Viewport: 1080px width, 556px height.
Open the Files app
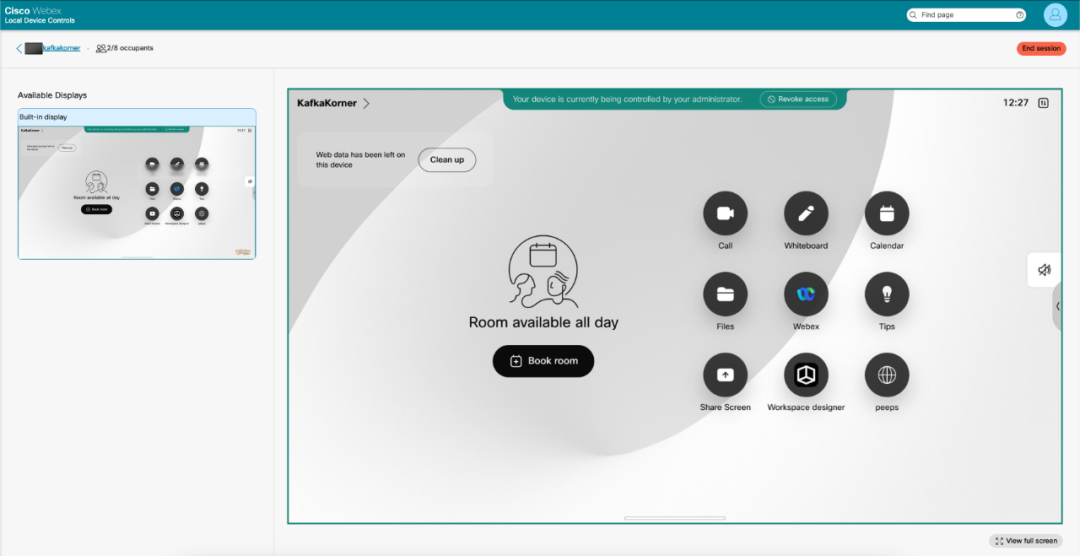click(x=725, y=294)
